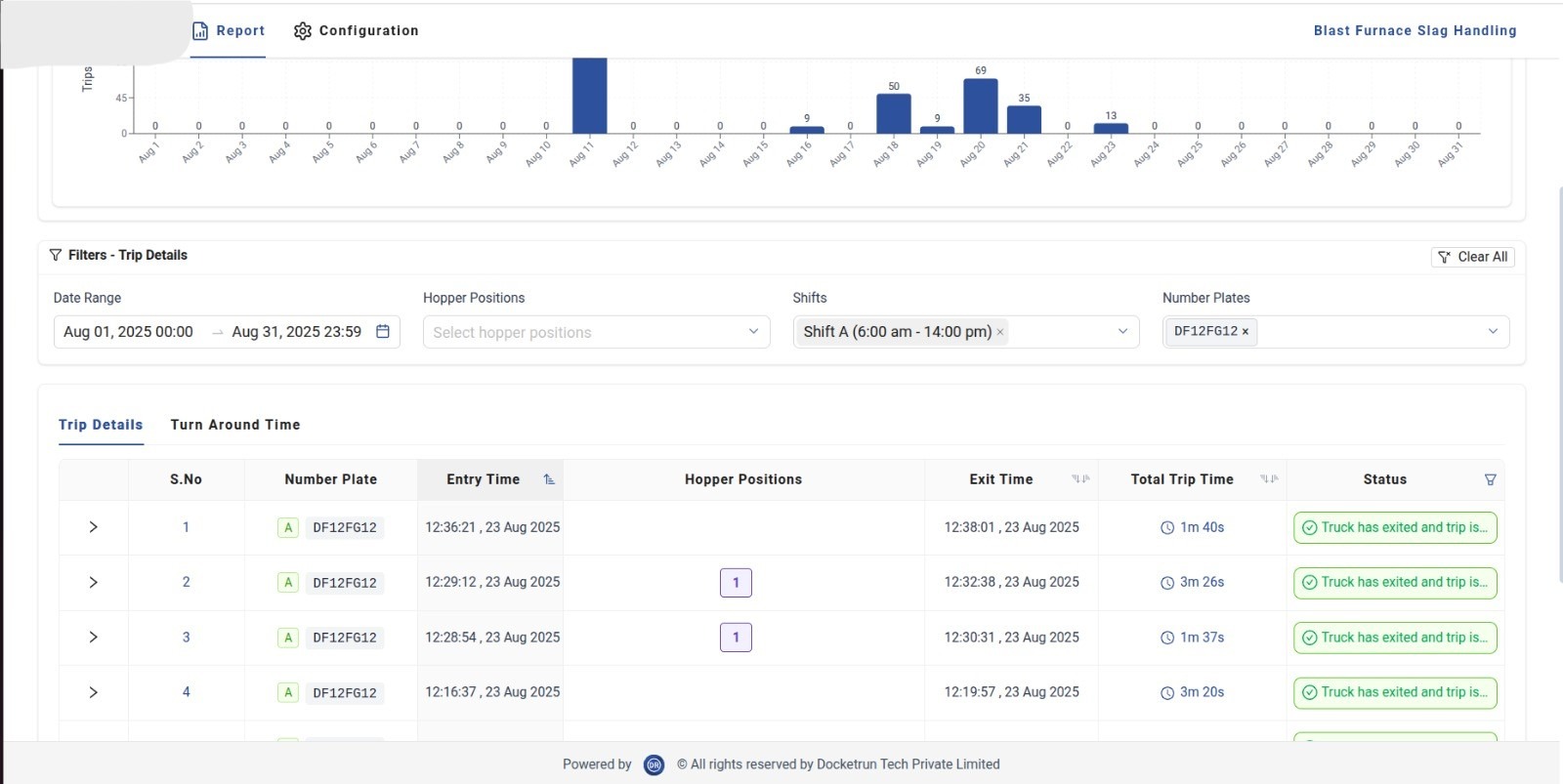Click the calendar icon in Date Range
1563x784 pixels.
point(383,332)
